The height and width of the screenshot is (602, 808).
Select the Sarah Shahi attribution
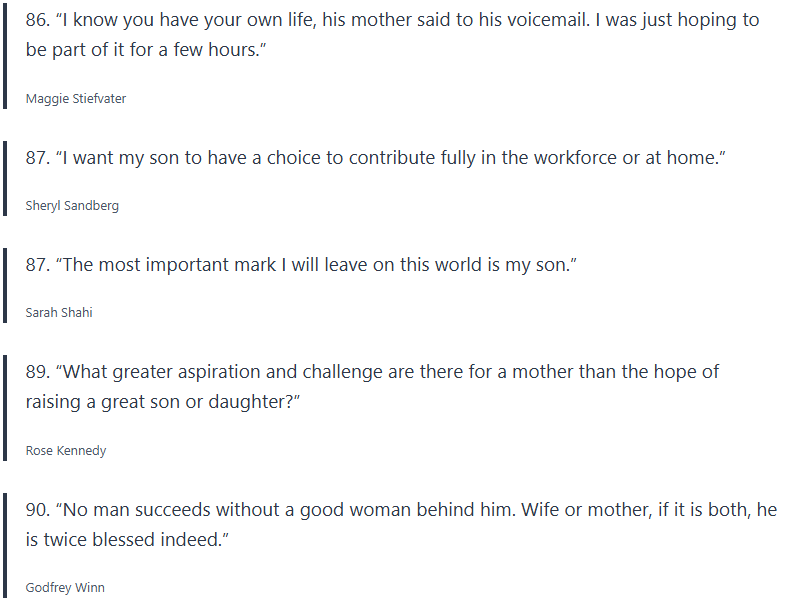tap(59, 313)
